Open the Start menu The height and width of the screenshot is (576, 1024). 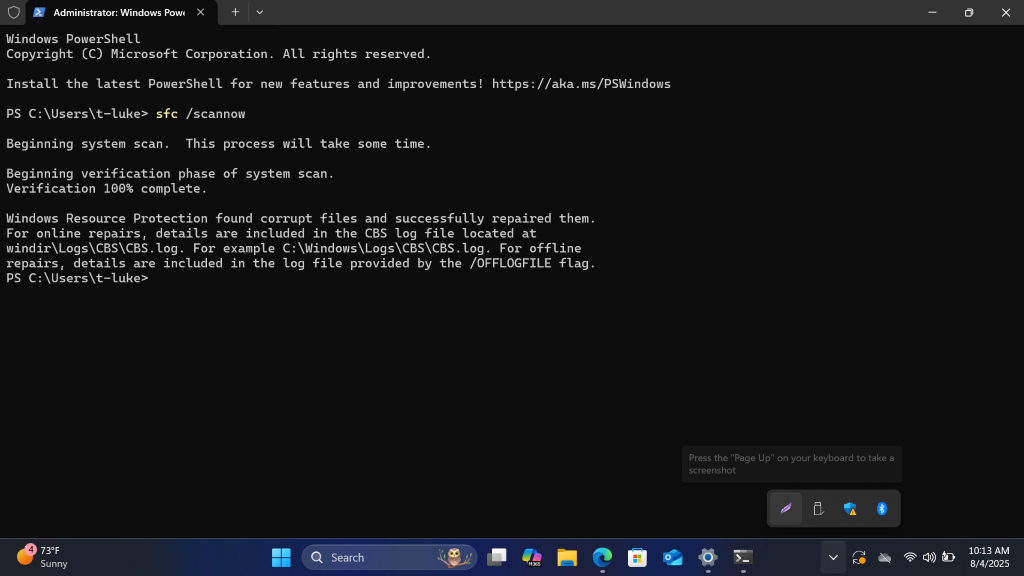281,557
